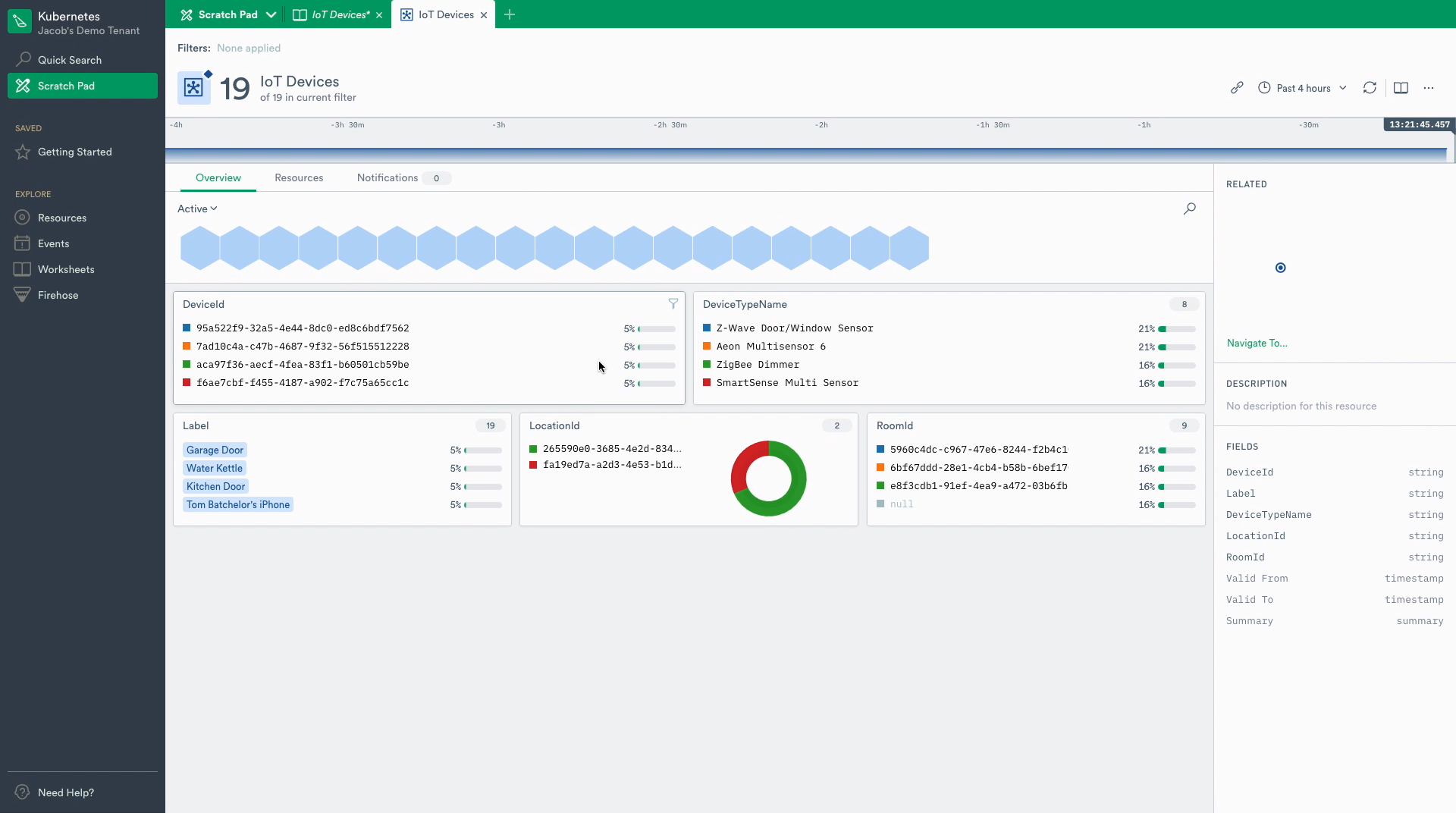This screenshot has width=1456, height=819.
Task: Open Worksheets explore page
Action: point(83,269)
